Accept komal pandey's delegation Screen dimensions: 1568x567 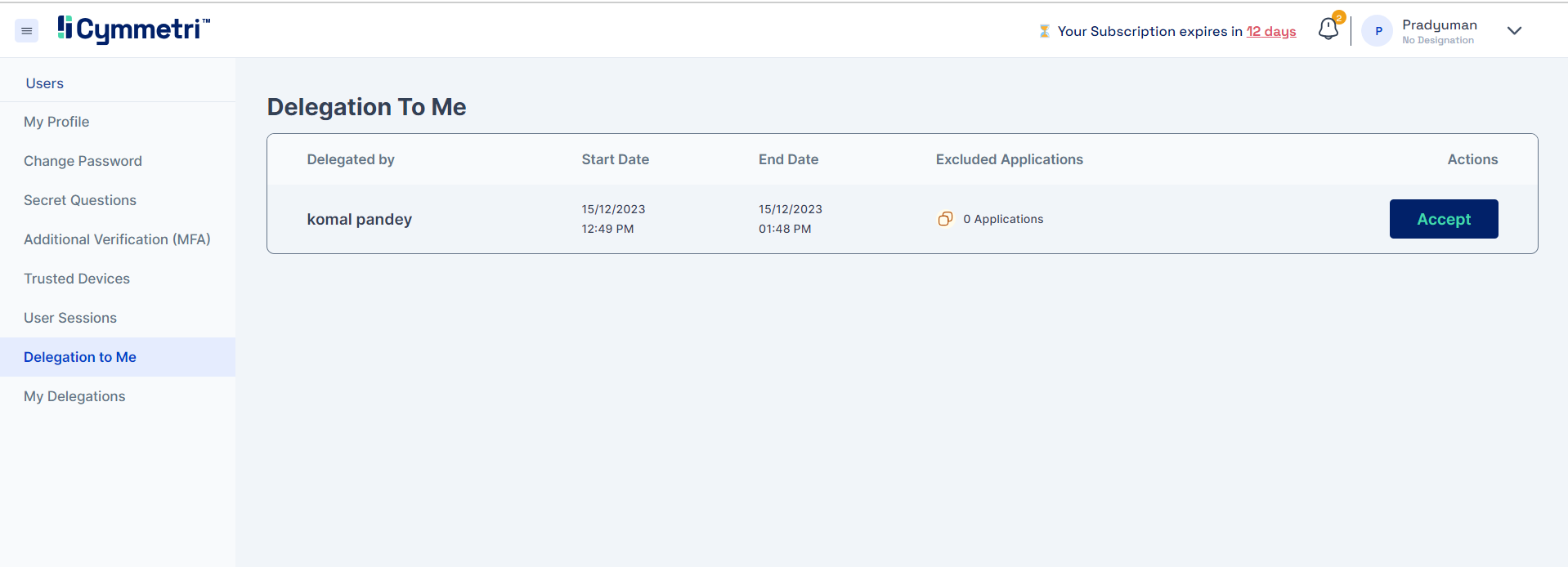pos(1443,219)
